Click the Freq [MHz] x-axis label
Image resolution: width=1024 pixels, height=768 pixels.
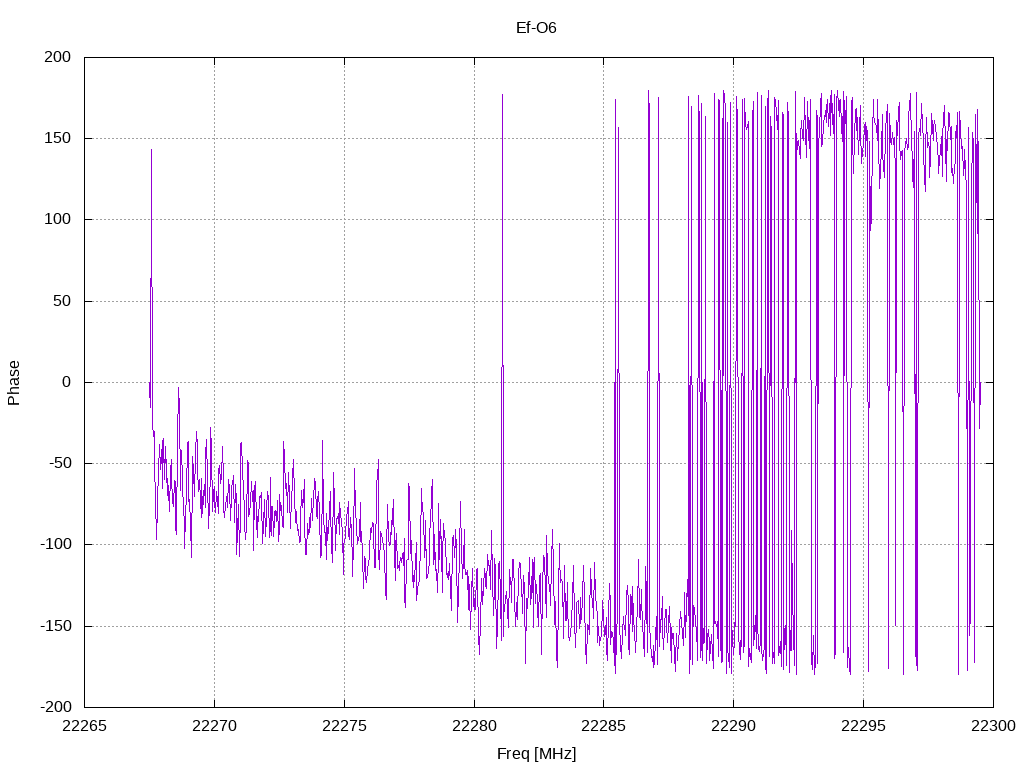(536, 754)
